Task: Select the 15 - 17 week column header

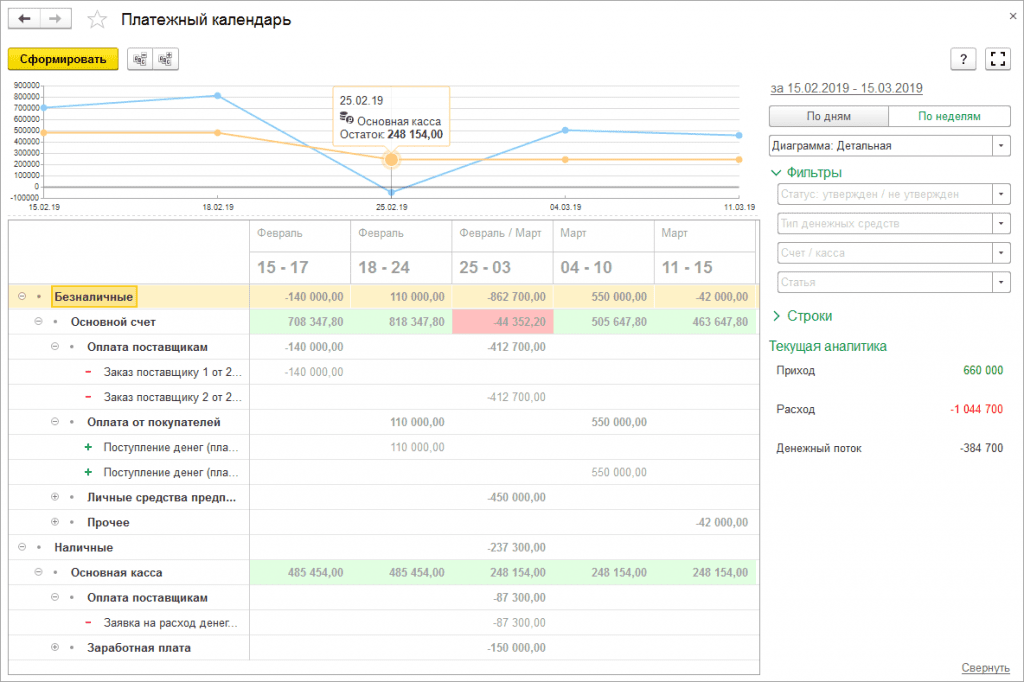Action: click(300, 267)
